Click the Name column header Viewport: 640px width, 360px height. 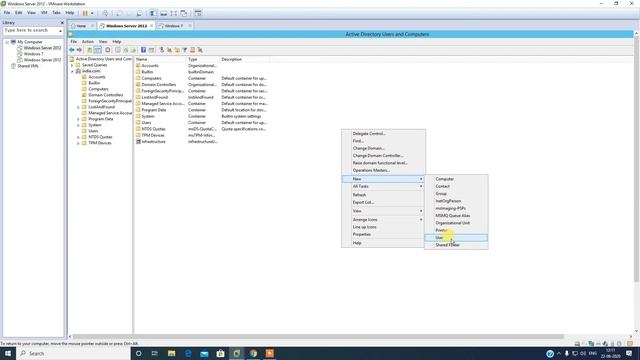160,60
